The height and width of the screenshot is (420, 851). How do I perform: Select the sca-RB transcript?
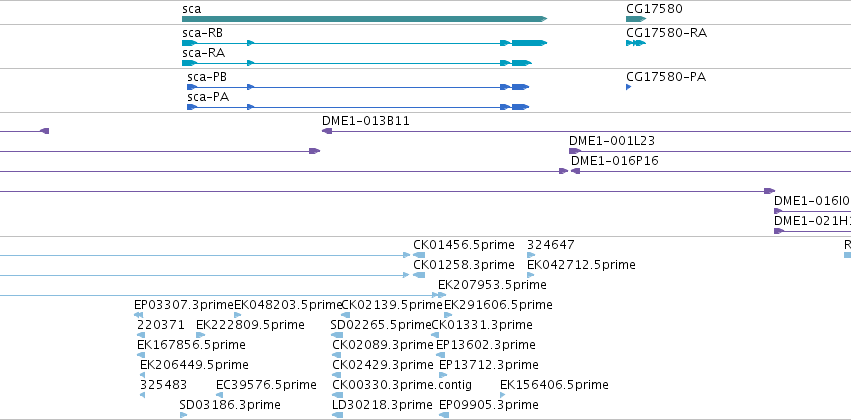pos(364,43)
